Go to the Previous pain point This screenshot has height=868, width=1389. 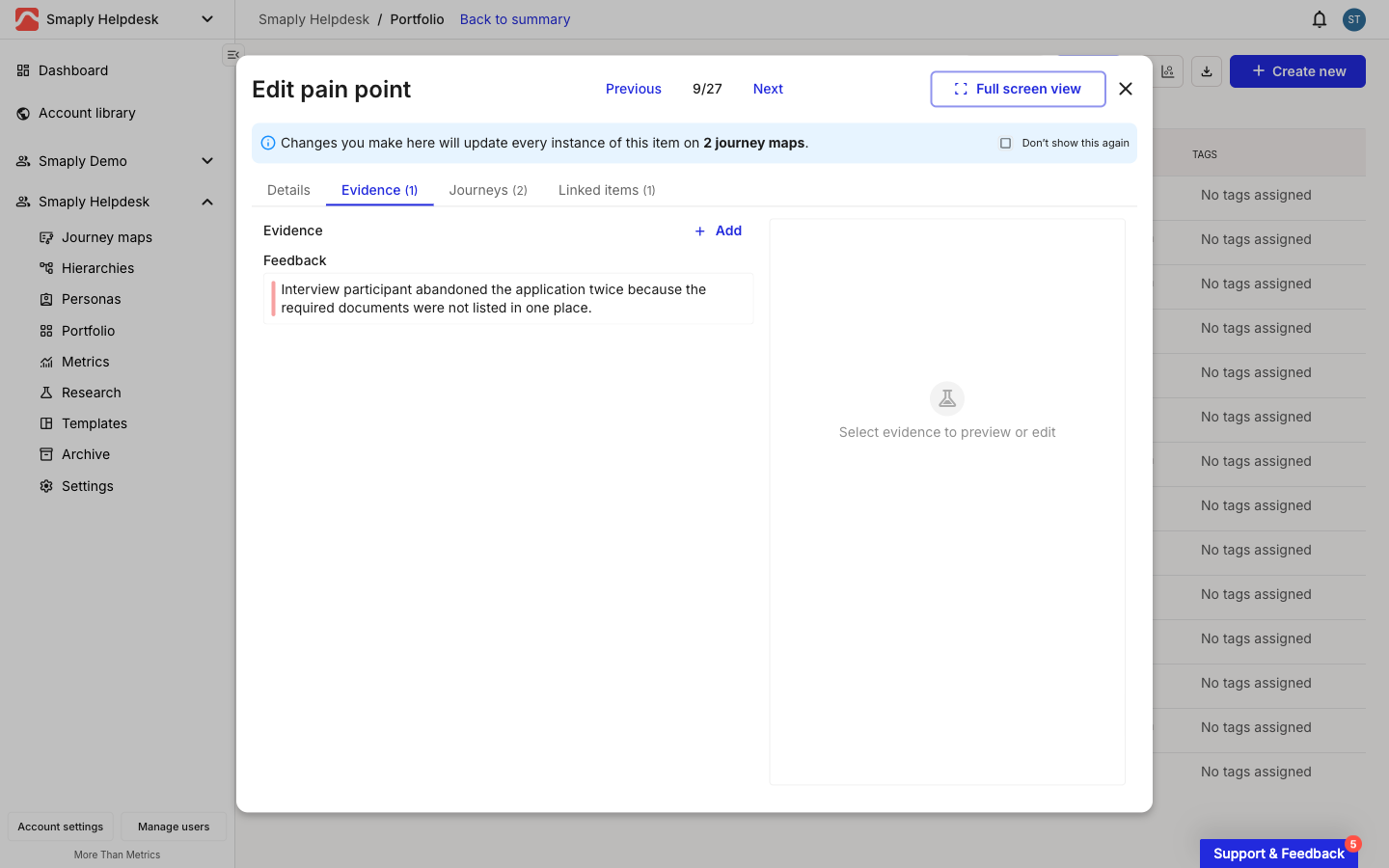click(634, 89)
